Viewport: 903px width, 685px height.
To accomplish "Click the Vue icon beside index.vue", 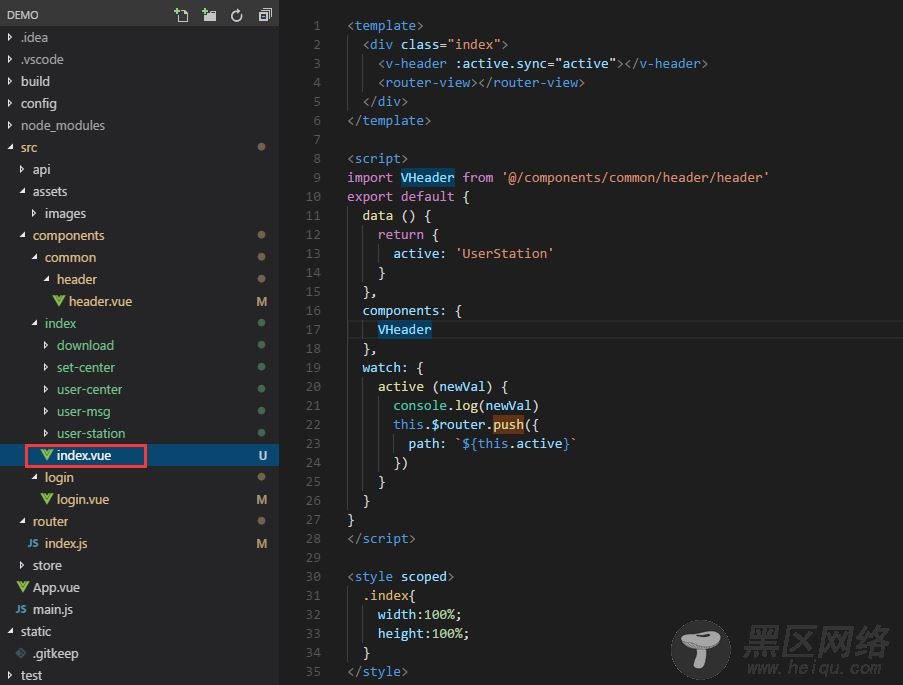I will (x=47, y=455).
